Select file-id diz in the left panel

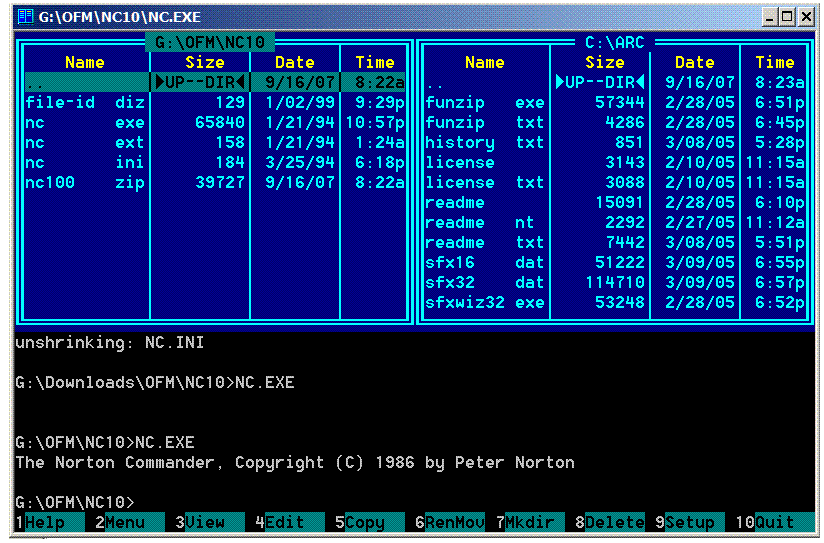(x=215, y=102)
